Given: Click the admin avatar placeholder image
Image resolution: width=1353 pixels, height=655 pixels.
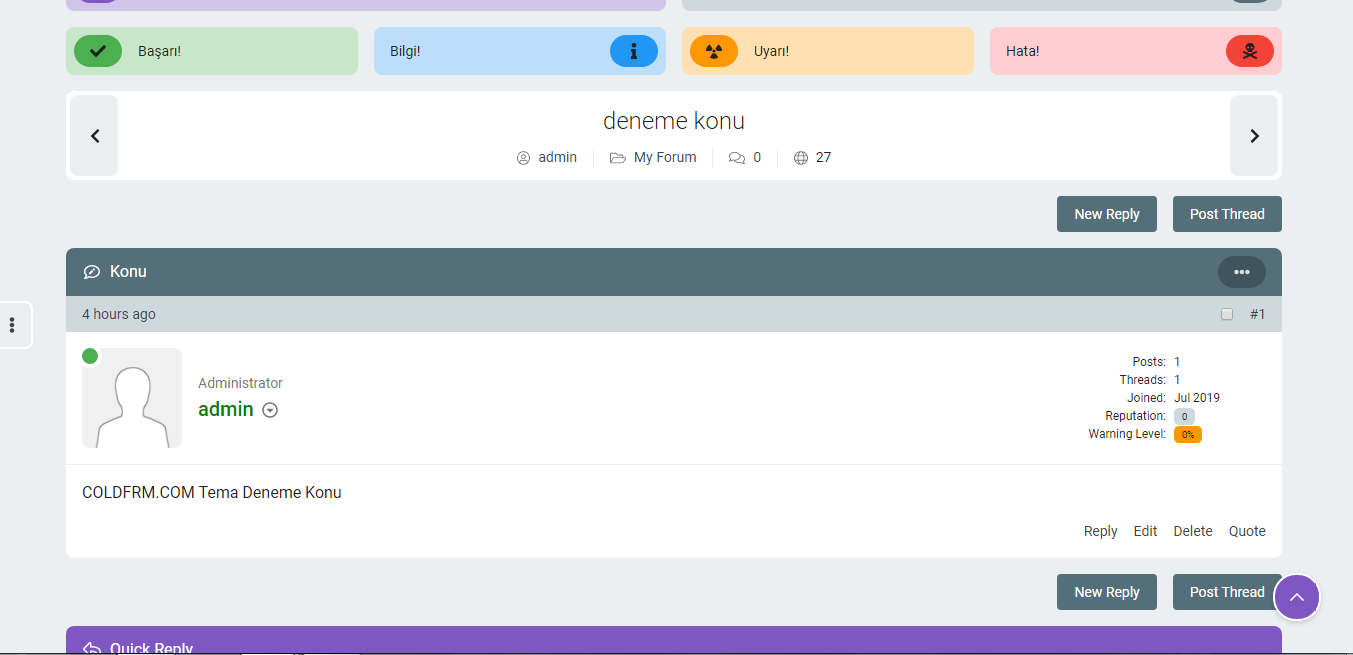Looking at the screenshot, I should (x=132, y=398).
